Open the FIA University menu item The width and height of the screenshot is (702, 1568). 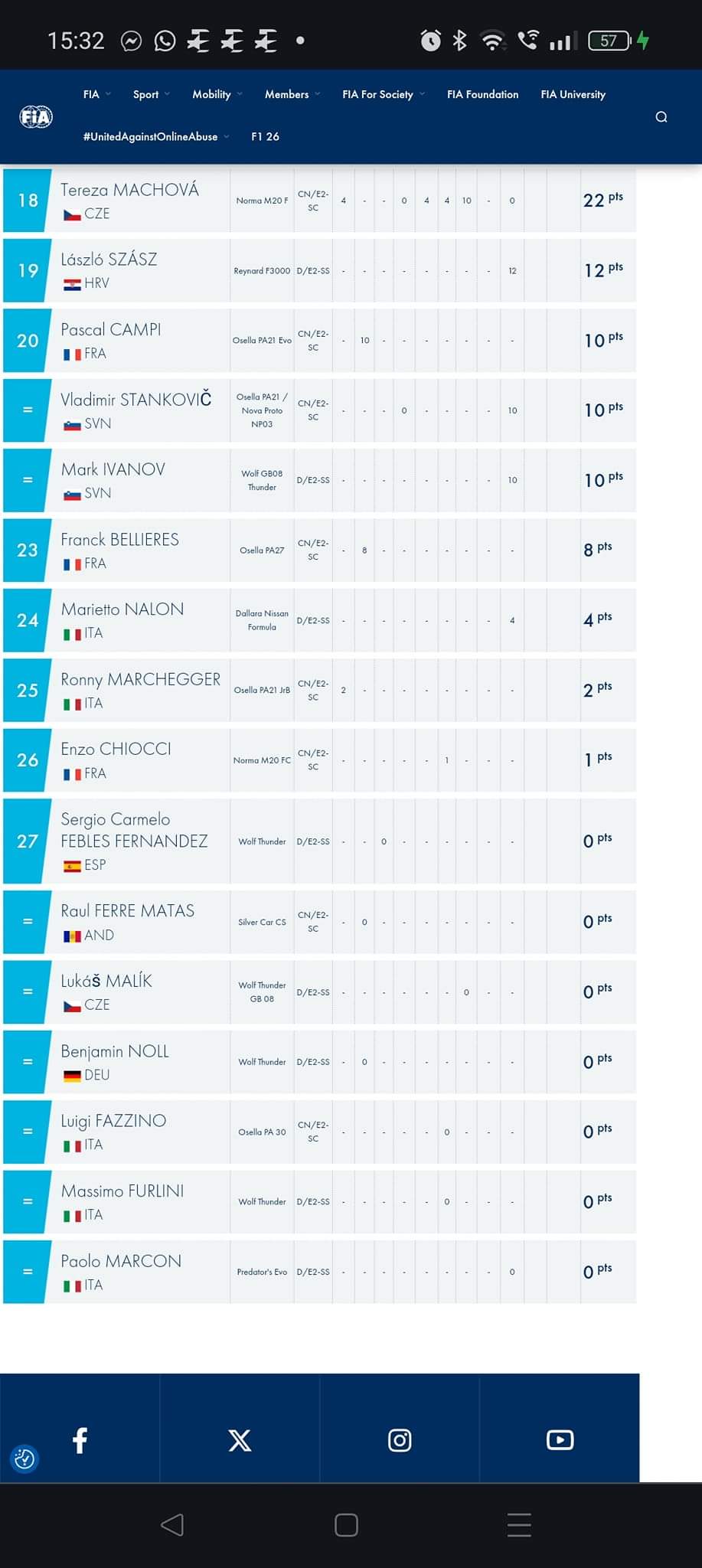[x=573, y=94]
